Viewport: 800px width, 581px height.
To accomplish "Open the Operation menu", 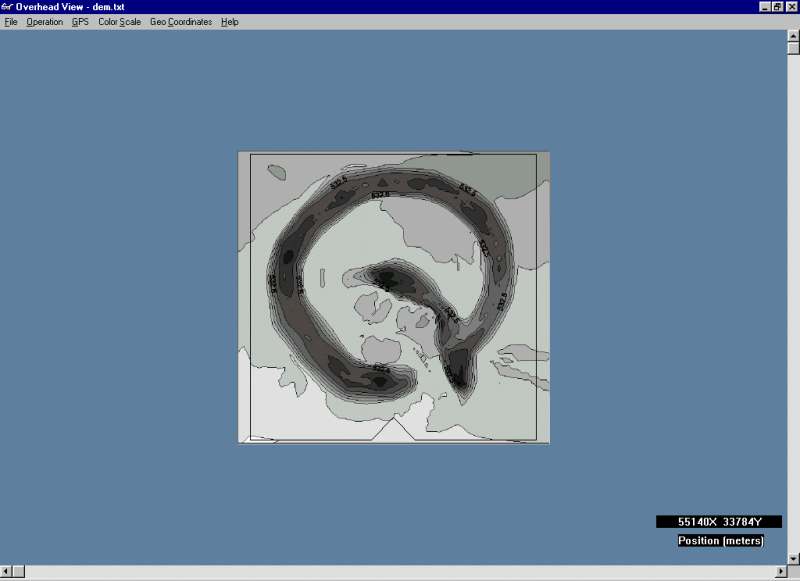I will pos(44,22).
